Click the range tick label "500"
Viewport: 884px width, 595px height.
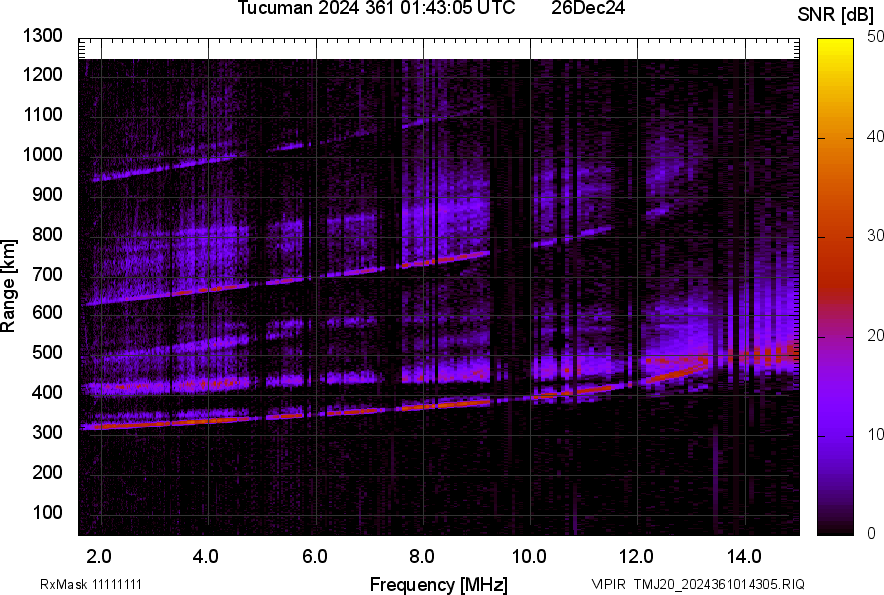click(x=47, y=352)
